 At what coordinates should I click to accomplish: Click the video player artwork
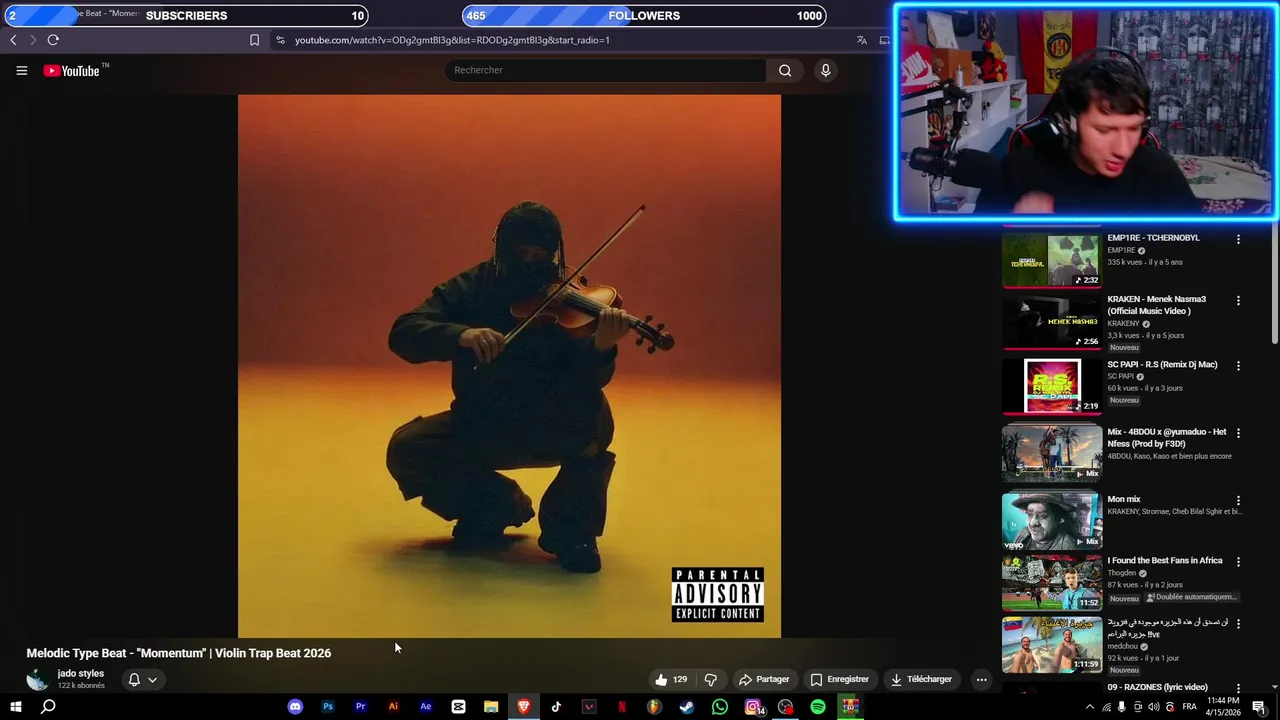(509, 366)
